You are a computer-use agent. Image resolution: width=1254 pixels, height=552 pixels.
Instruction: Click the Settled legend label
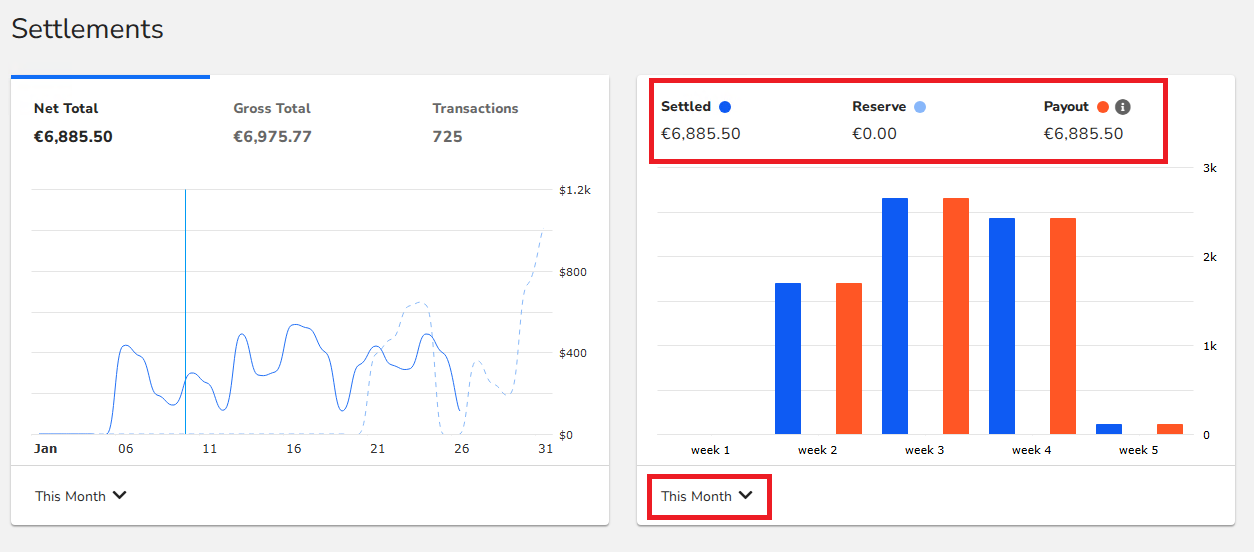tap(686, 107)
